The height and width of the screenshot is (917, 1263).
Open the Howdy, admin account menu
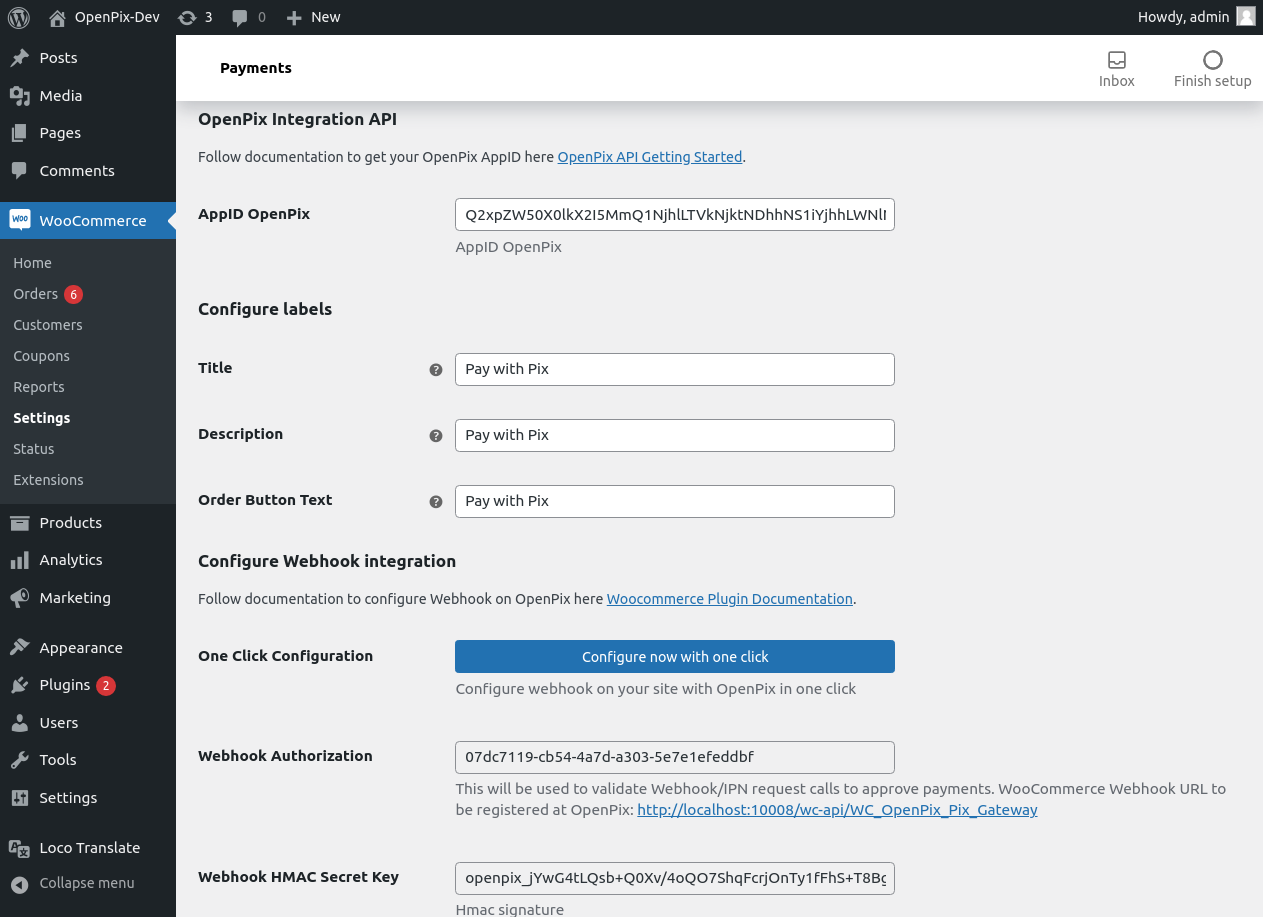click(x=1183, y=17)
